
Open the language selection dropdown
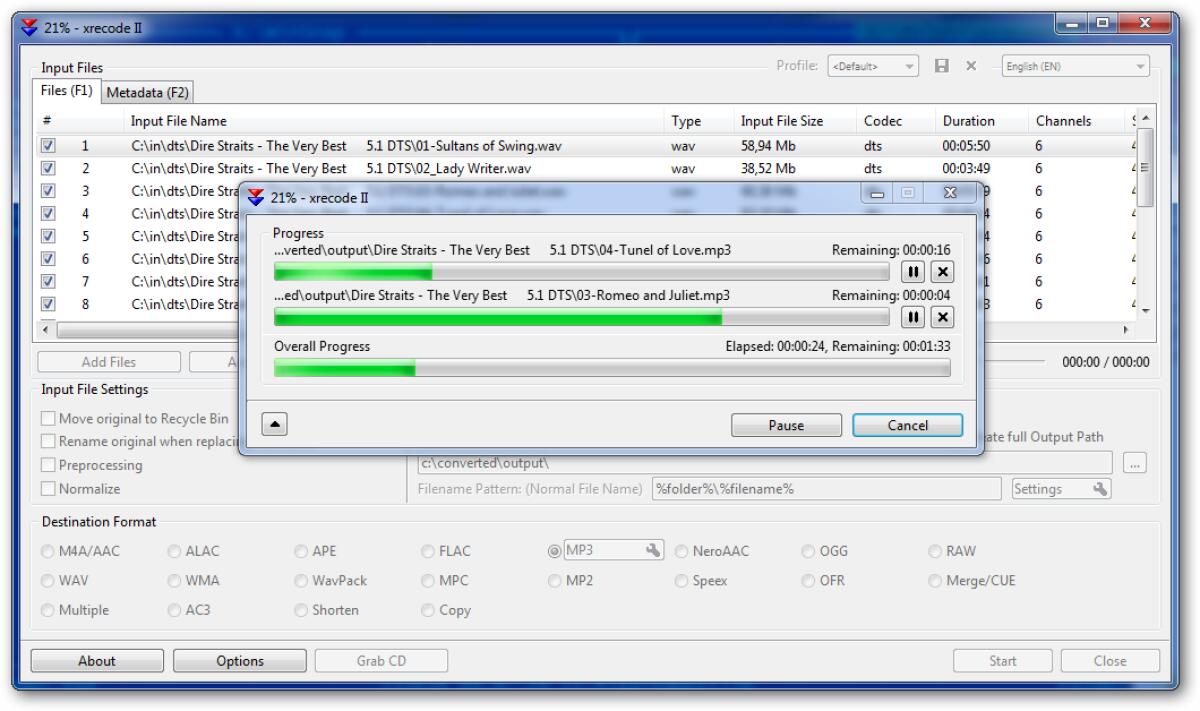(1141, 66)
